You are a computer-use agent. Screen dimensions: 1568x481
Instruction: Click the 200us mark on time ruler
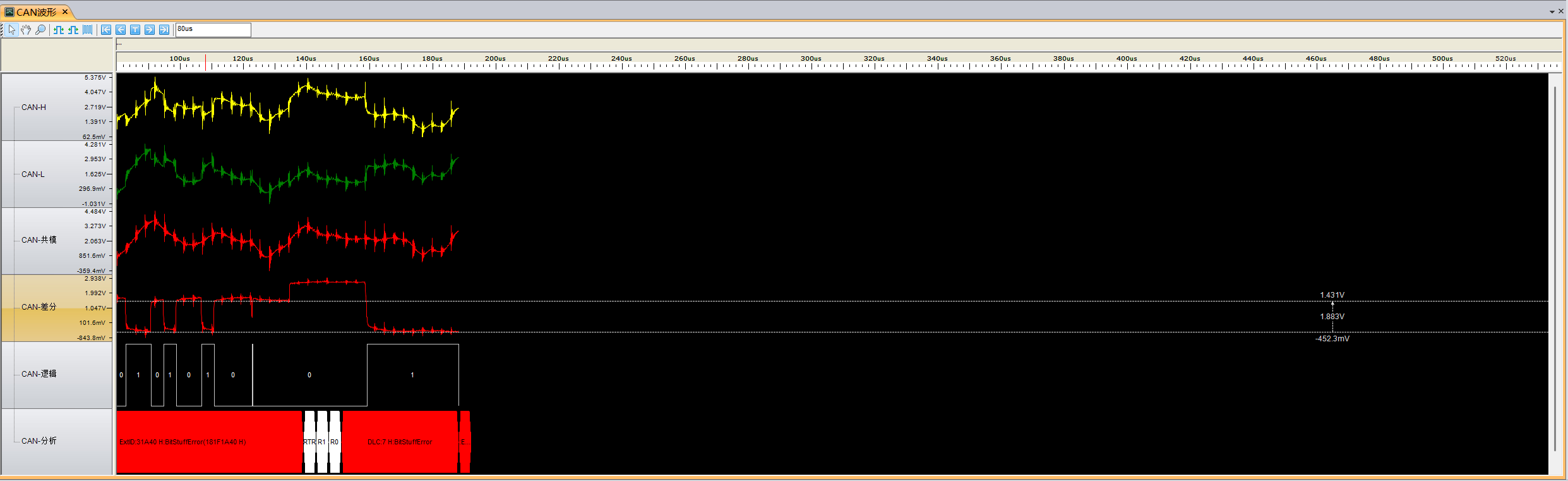495,59
